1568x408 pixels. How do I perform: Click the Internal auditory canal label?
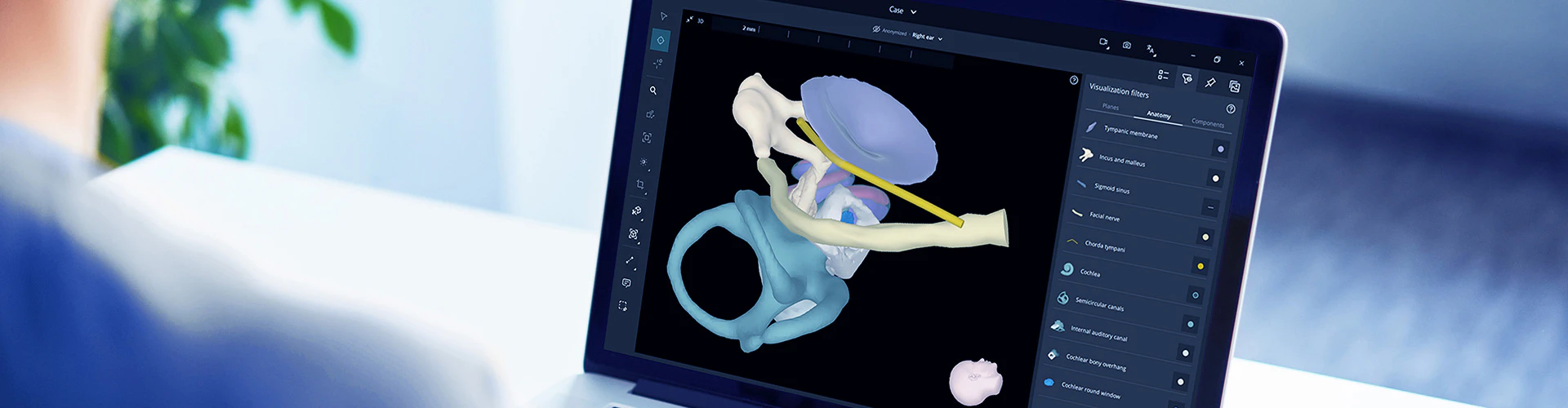[x=1099, y=333]
